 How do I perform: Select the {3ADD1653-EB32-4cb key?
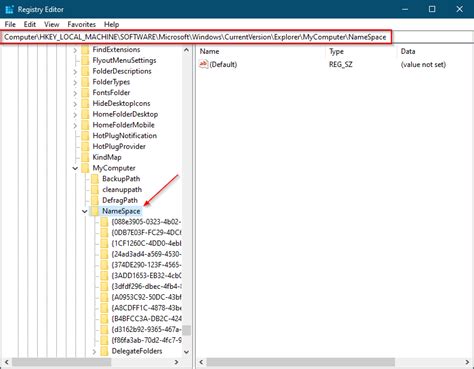[x=146, y=276]
